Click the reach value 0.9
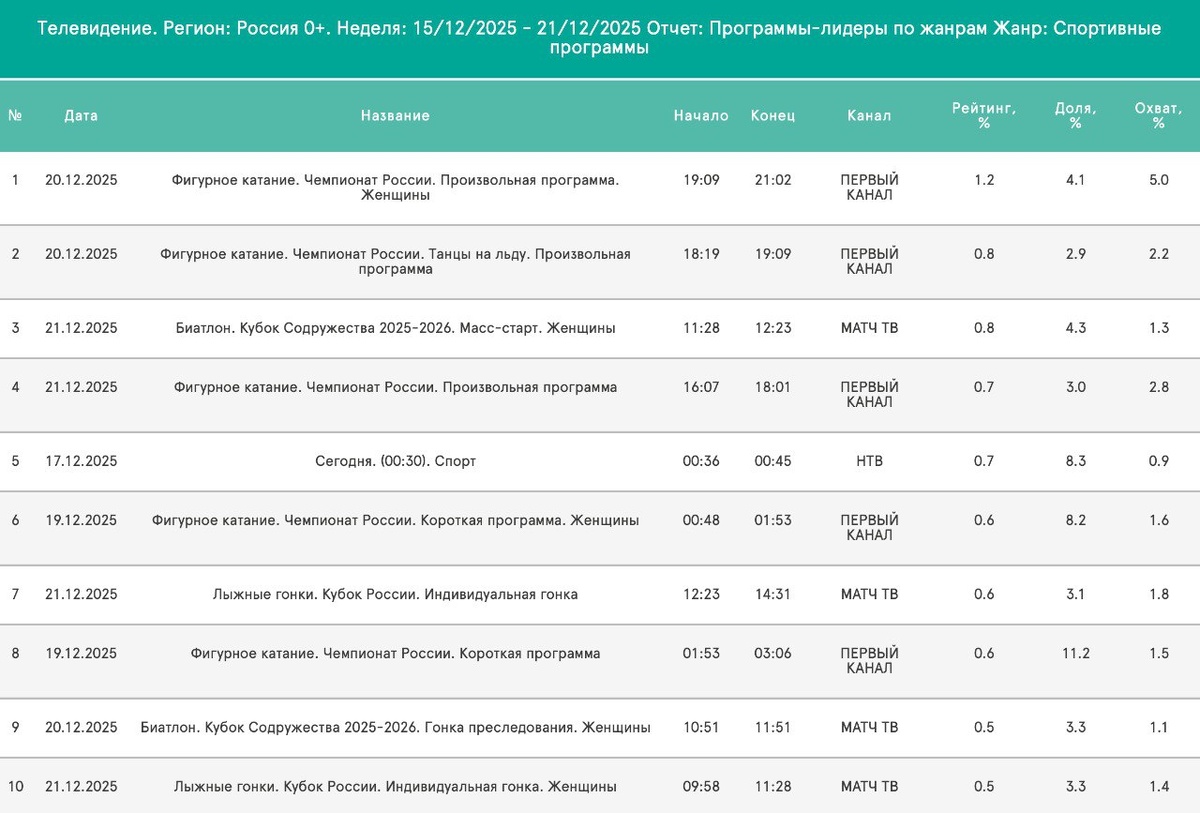The width and height of the screenshot is (1200, 813). click(x=1159, y=461)
